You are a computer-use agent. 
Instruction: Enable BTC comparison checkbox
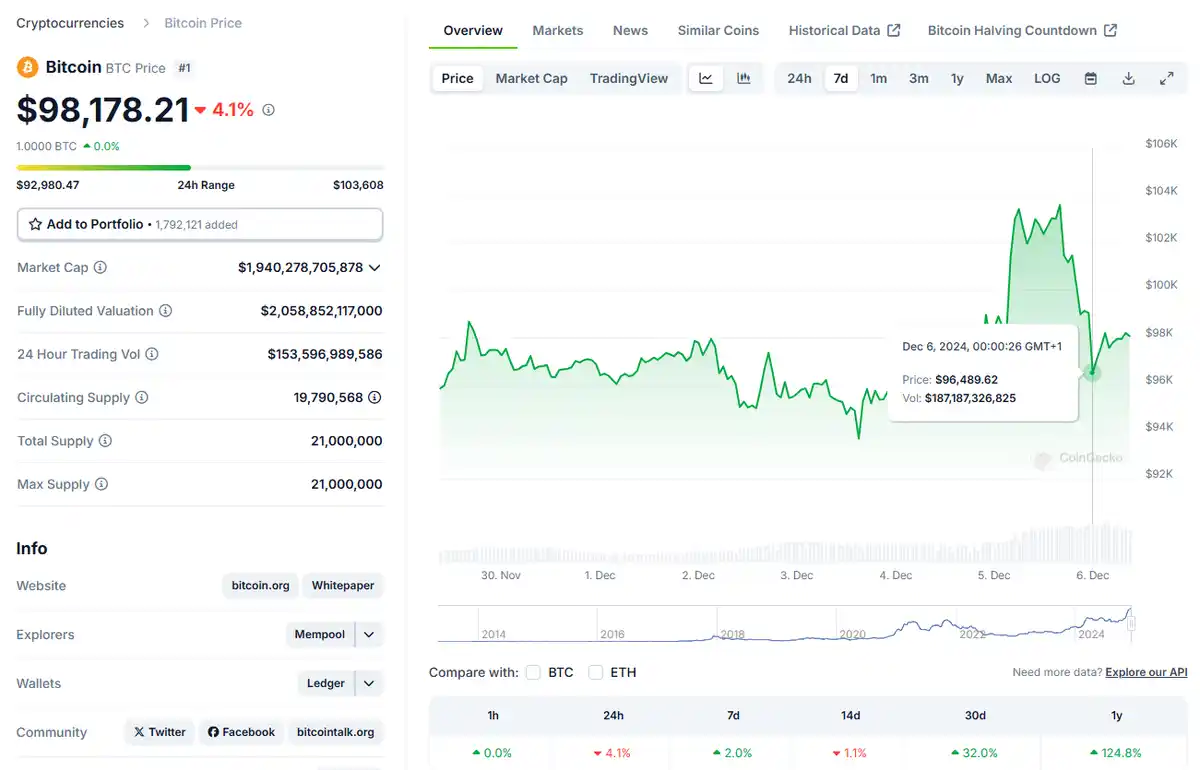533,672
